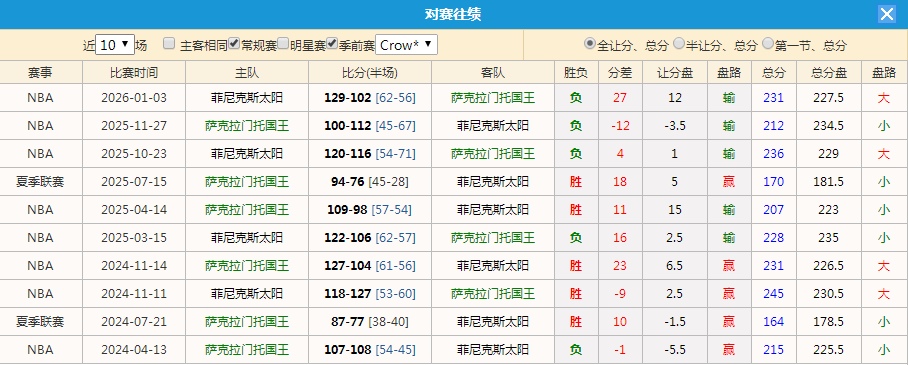The height and width of the screenshot is (365, 908).
Task: Click the 客队 column header
Action: (493, 73)
